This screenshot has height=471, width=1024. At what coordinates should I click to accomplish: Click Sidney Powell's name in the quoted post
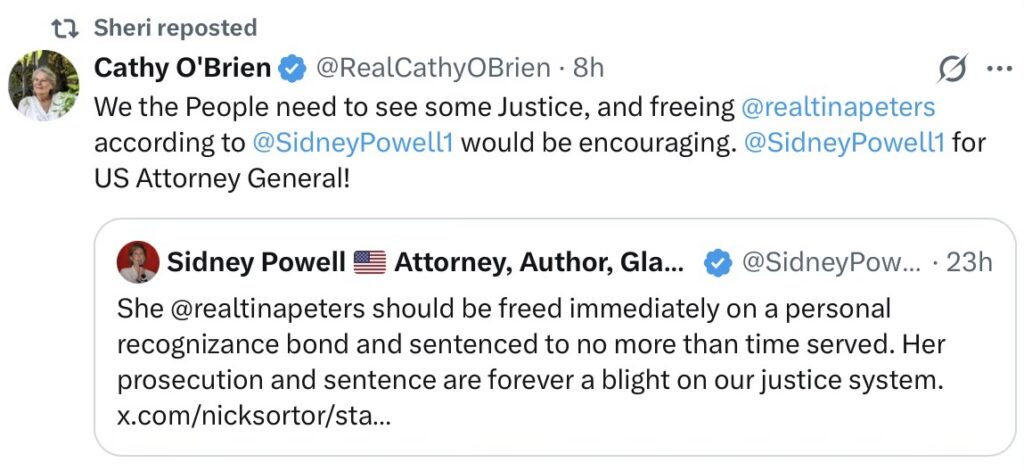(254, 263)
